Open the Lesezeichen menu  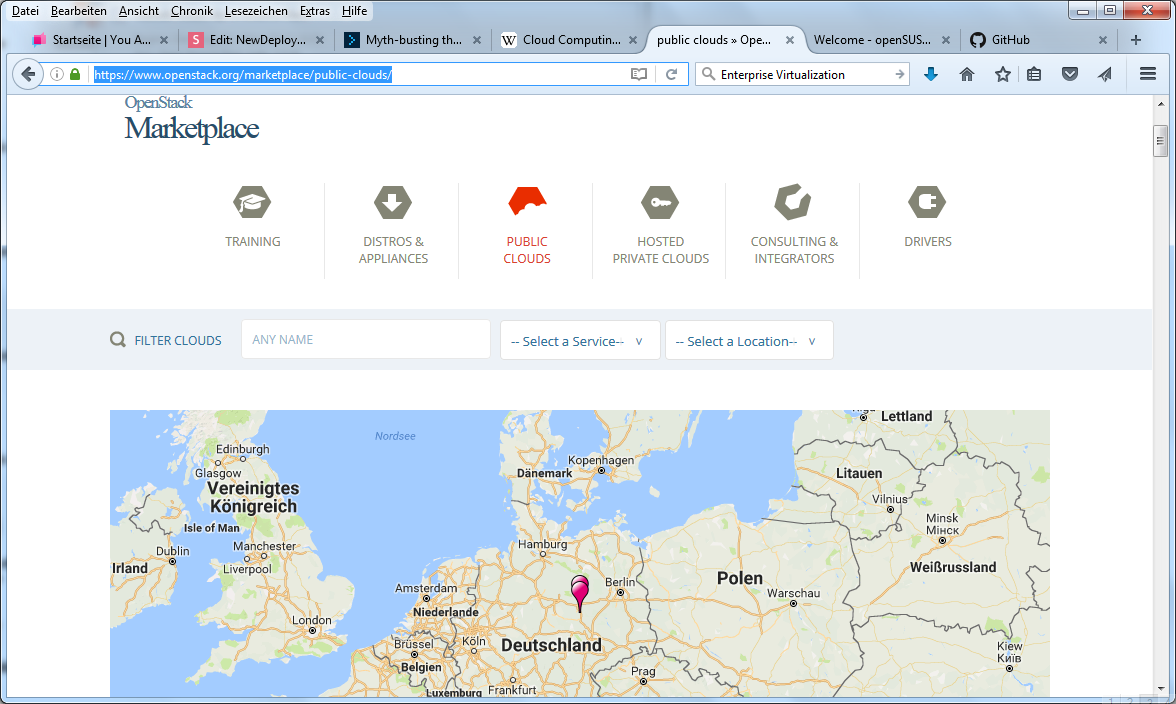tap(256, 10)
